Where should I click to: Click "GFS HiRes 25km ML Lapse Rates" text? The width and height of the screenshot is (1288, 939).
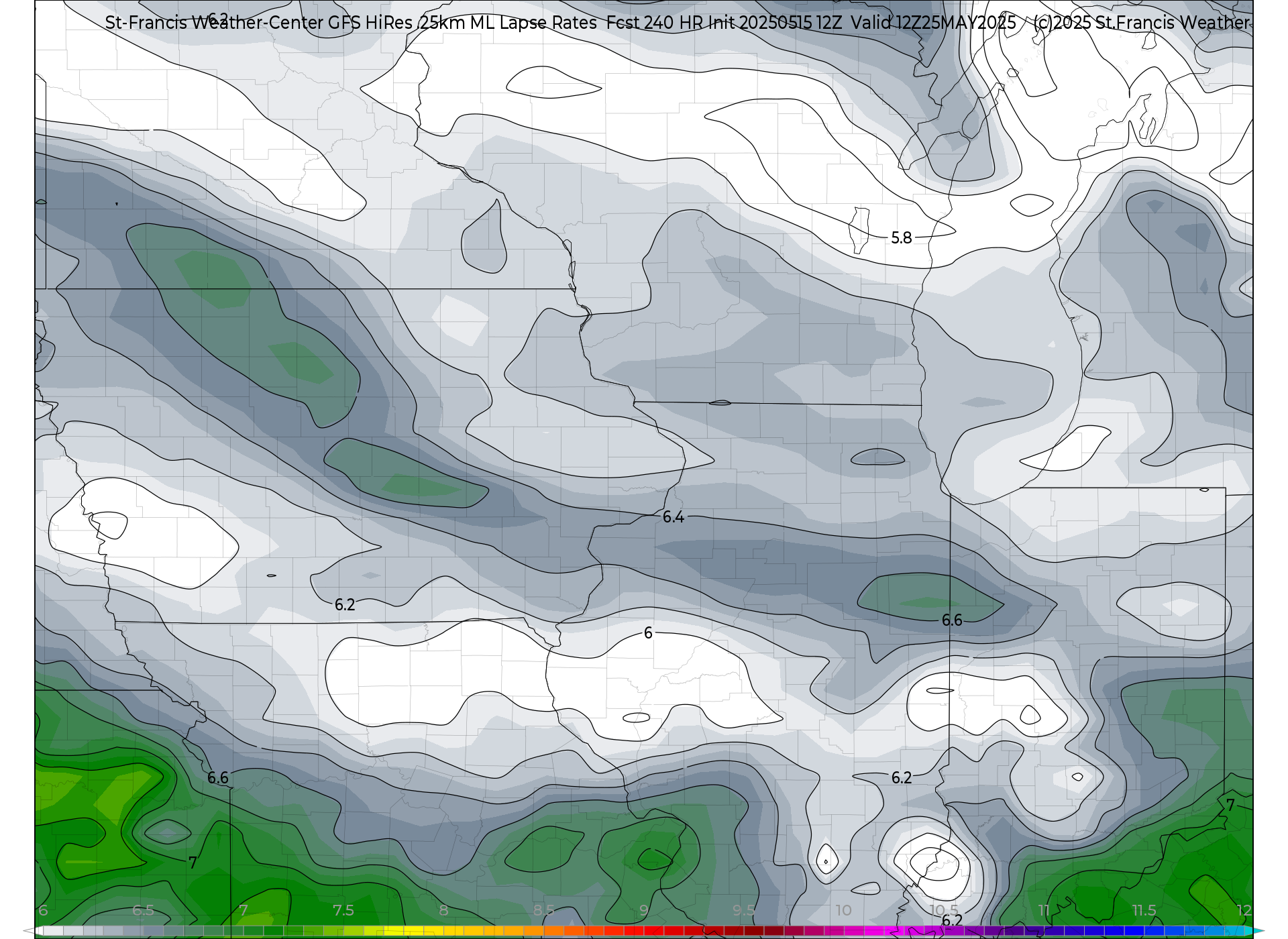[462, 23]
